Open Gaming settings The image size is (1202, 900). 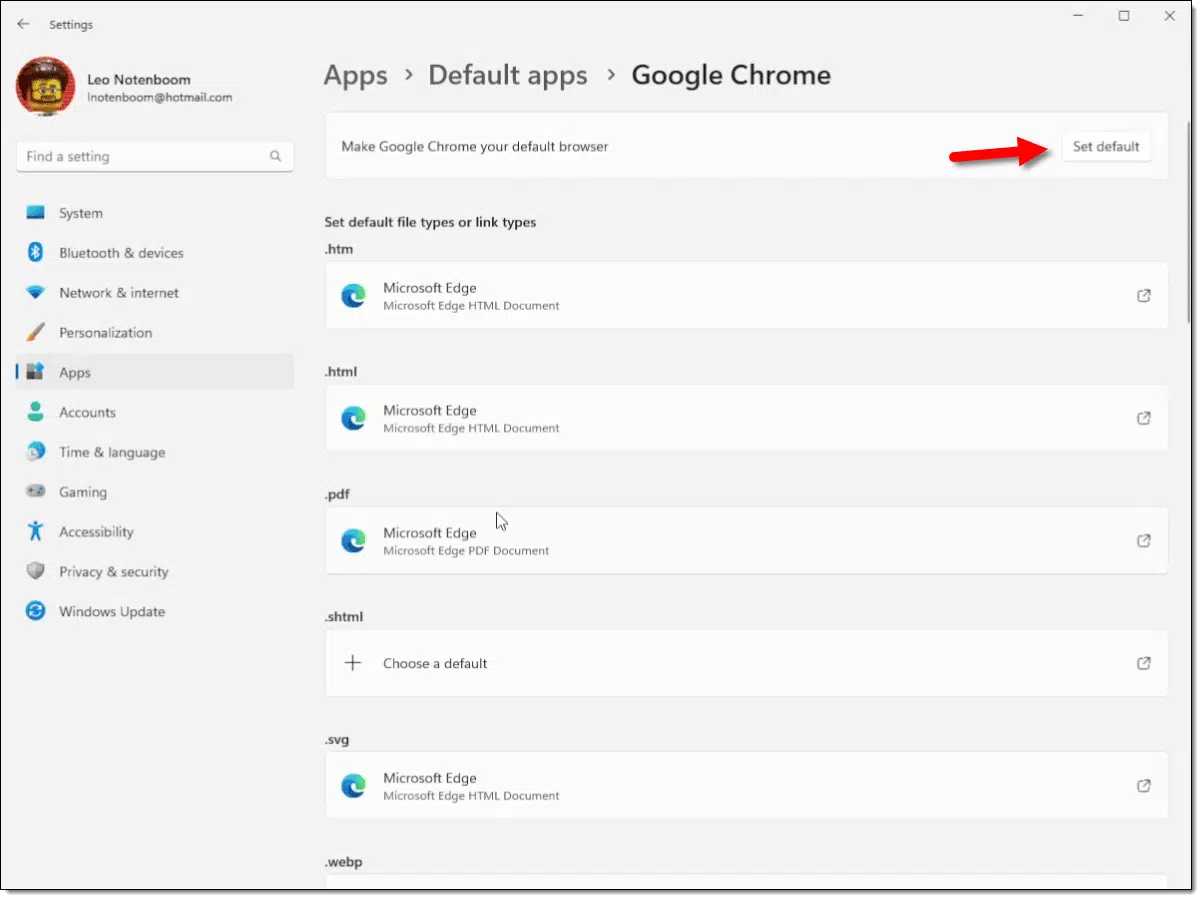155,492
